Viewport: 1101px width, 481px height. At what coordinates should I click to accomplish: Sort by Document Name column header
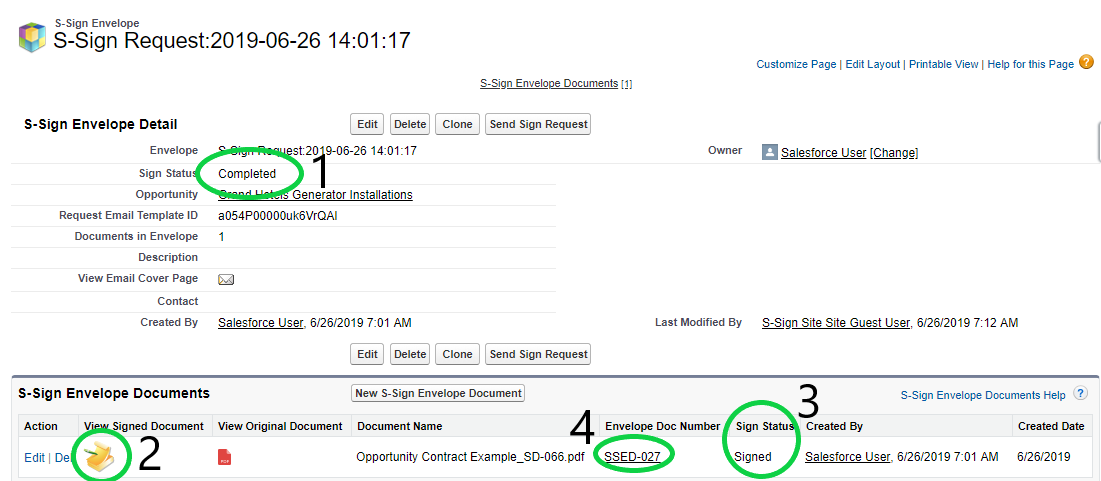pos(400,426)
